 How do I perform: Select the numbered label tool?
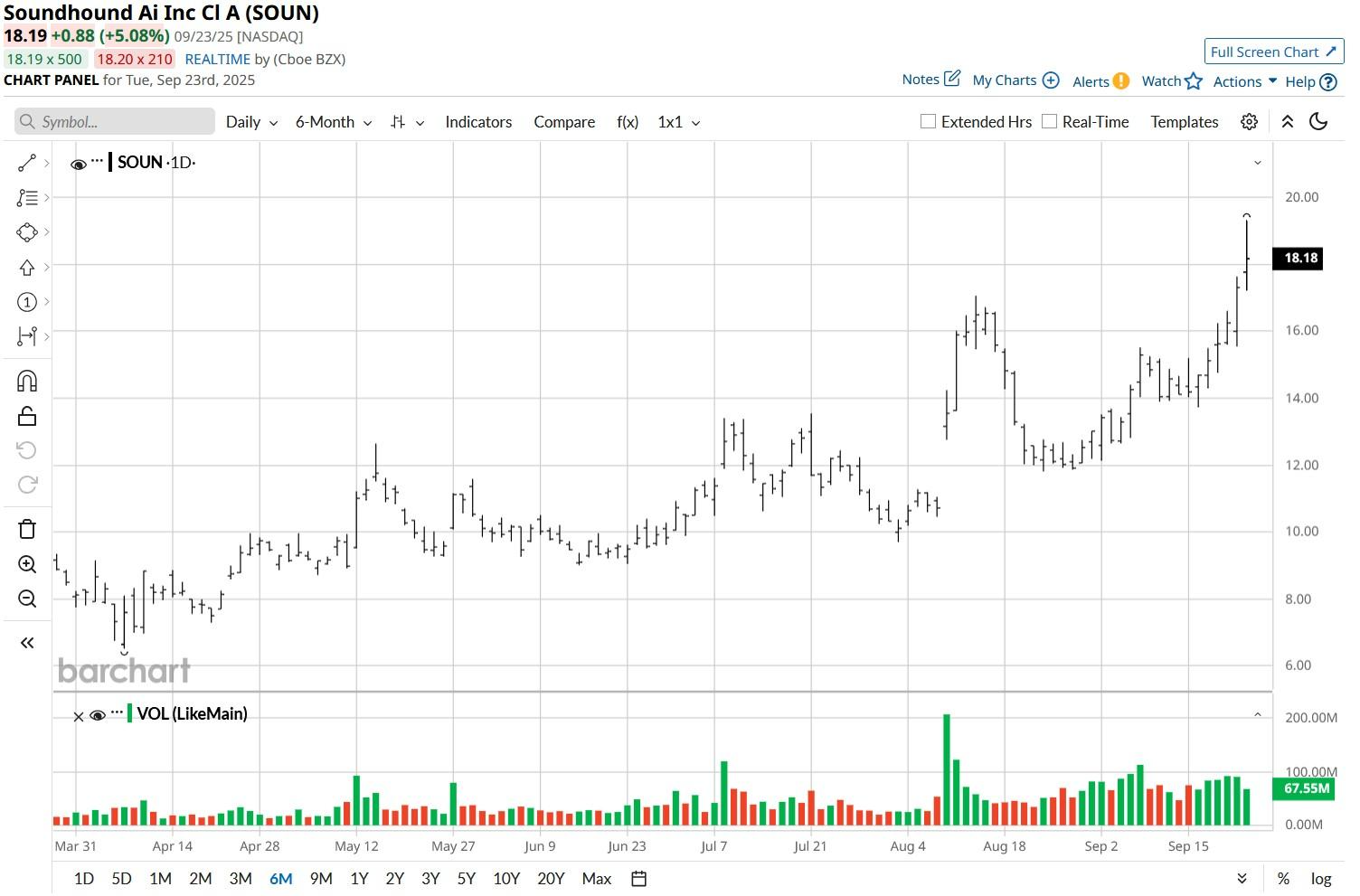tap(27, 302)
